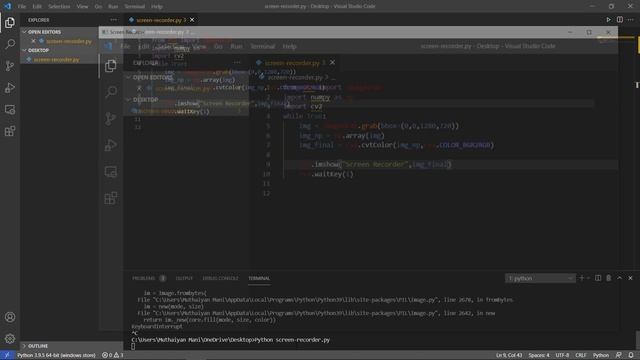This screenshot has width=640, height=360.
Task: Open the Selection menu in outer VS Code
Action: coord(59,7)
